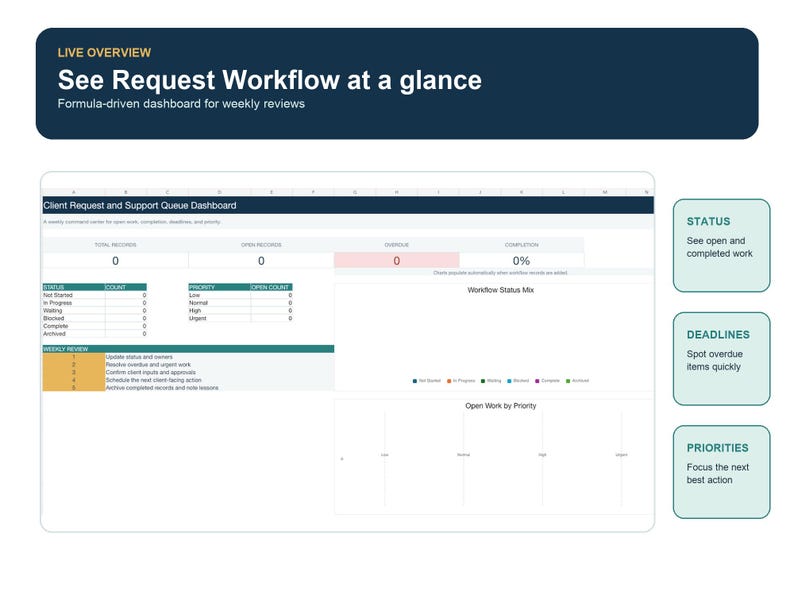Click the TOTAL RECORDS value cell
Image resolution: width=794 pixels, height=596 pixels.
(x=115, y=261)
